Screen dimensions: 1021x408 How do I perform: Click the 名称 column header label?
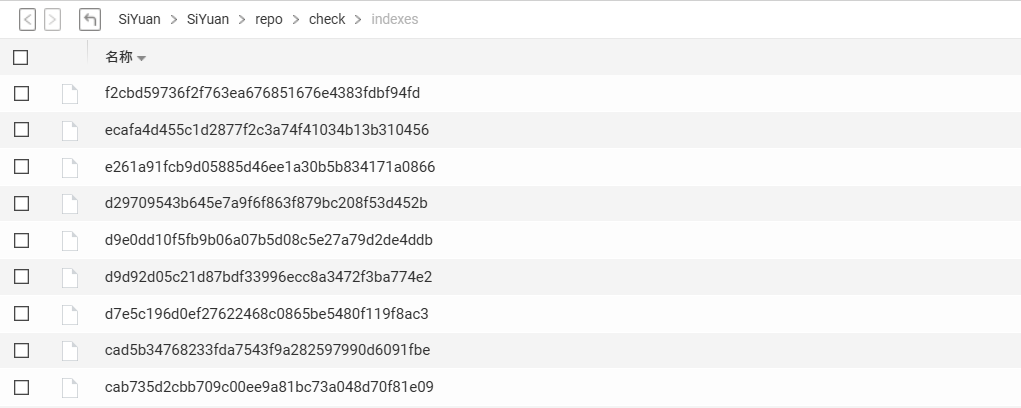point(118,57)
